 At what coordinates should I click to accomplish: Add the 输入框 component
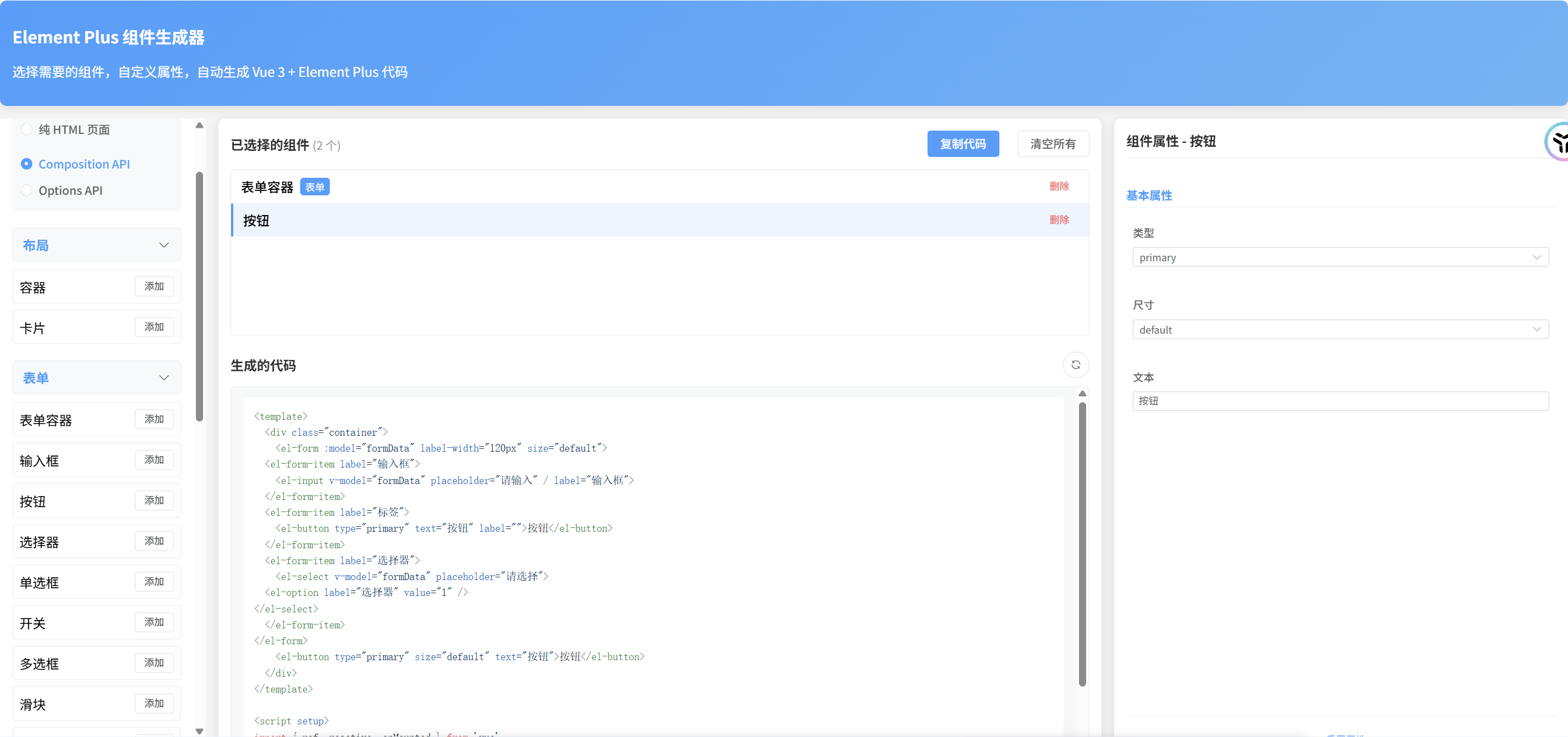coord(154,460)
